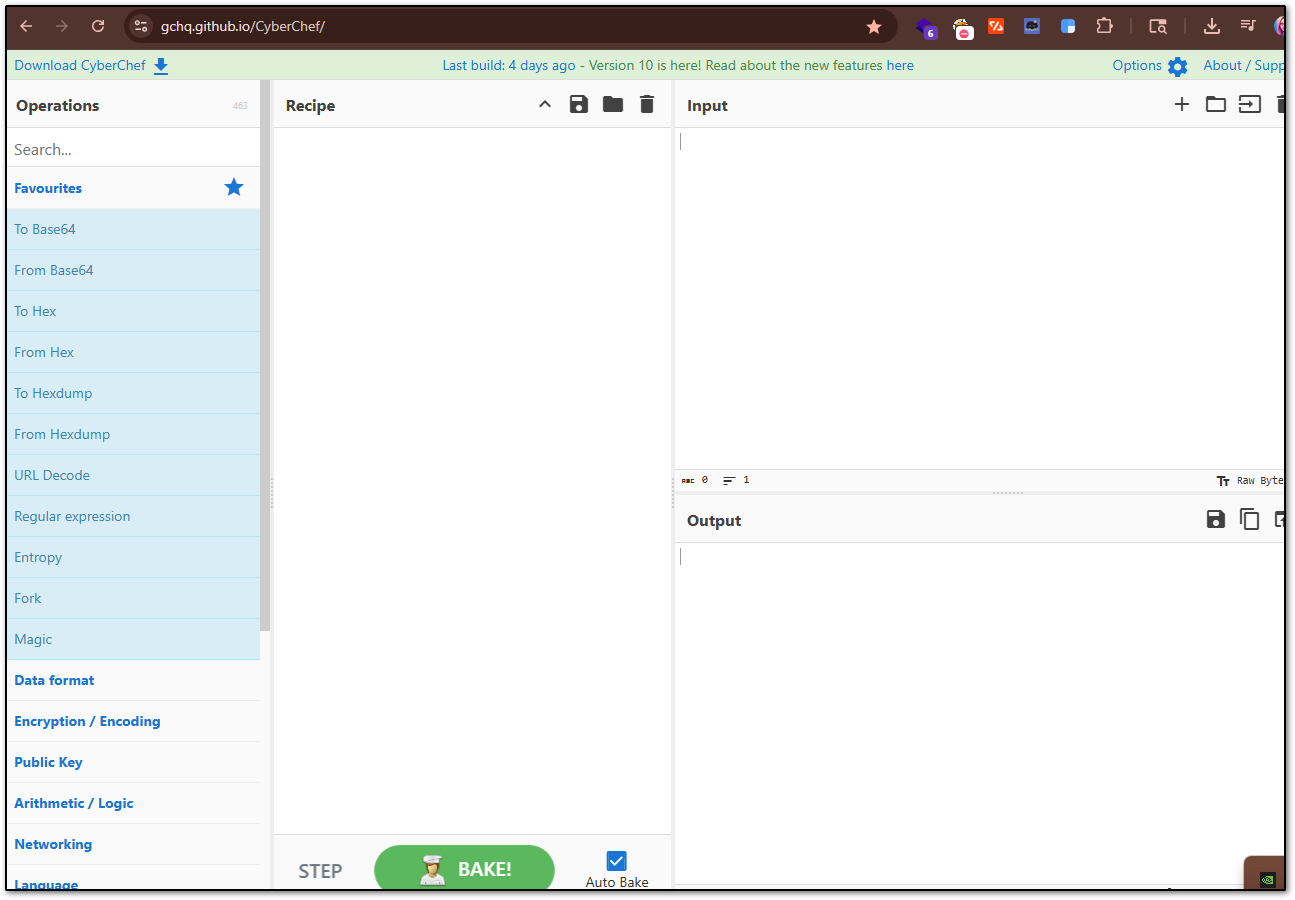The height and width of the screenshot is (900, 1295).
Task: Open folder as input icon
Action: click(x=1216, y=104)
